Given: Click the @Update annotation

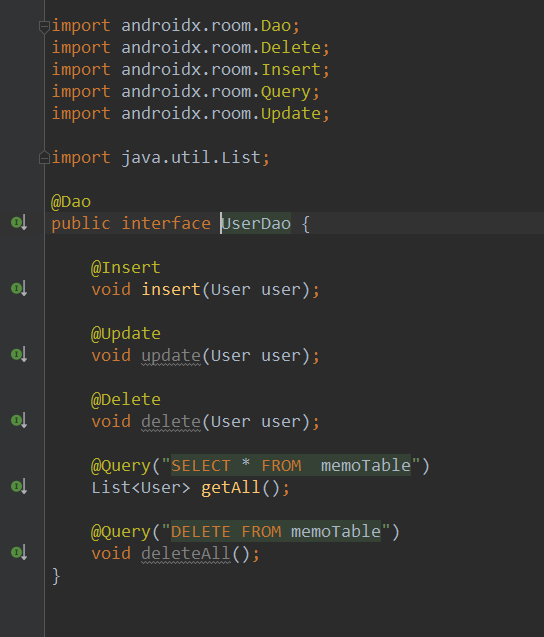Looking at the screenshot, I should 126,334.
